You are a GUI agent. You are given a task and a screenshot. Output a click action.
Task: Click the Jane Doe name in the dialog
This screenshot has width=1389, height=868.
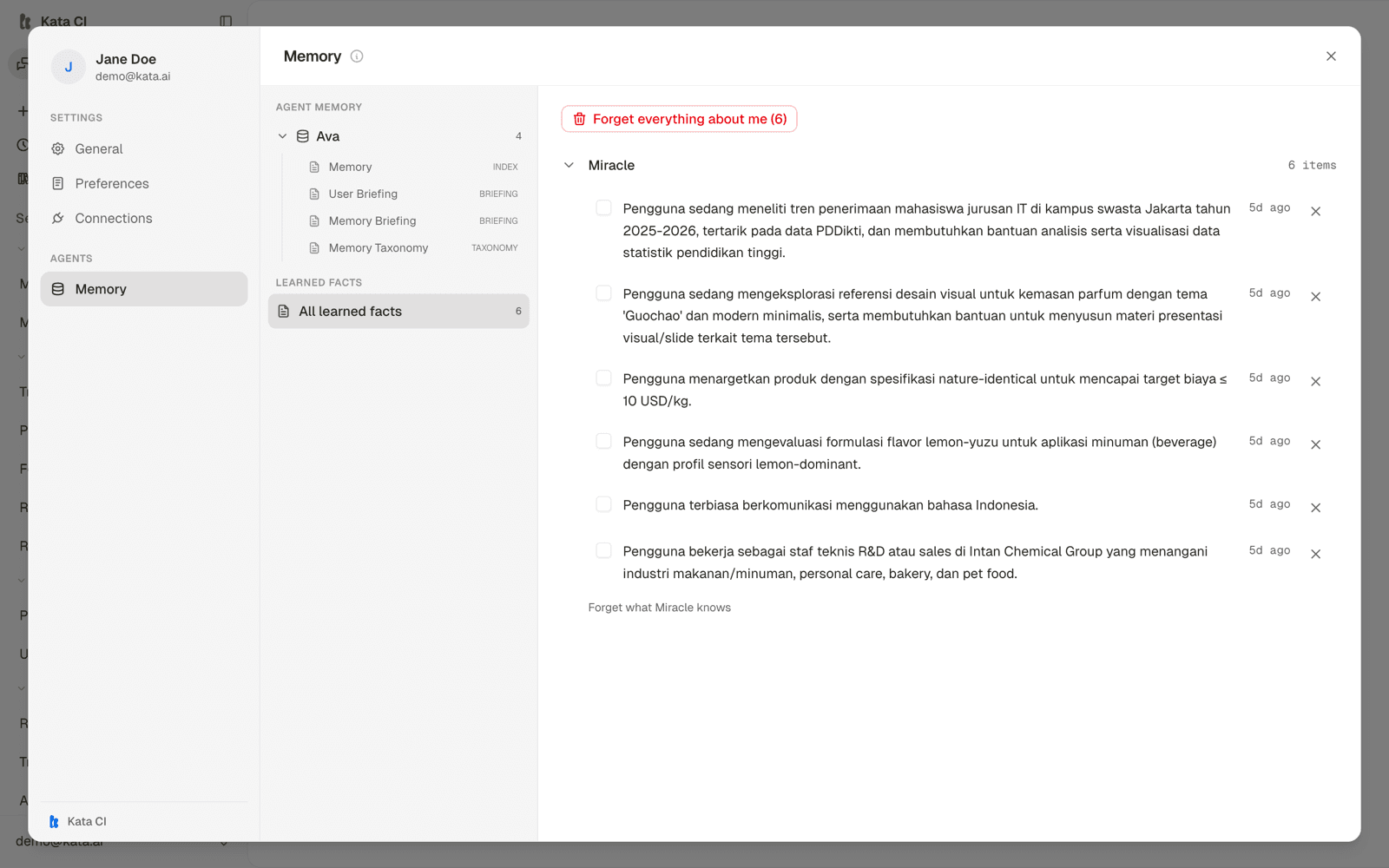126,59
